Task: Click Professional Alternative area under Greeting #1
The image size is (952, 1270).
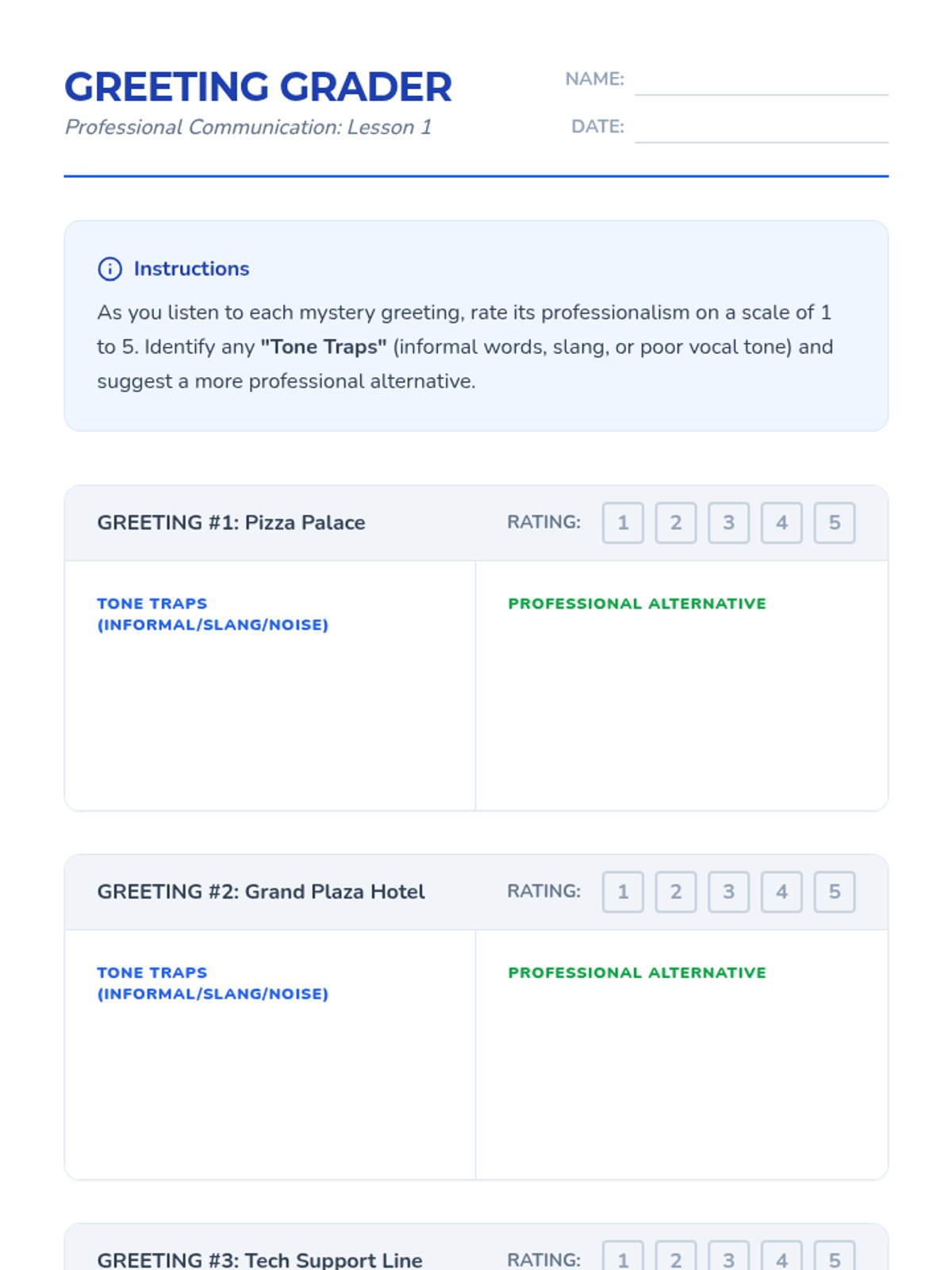Action: tap(682, 686)
